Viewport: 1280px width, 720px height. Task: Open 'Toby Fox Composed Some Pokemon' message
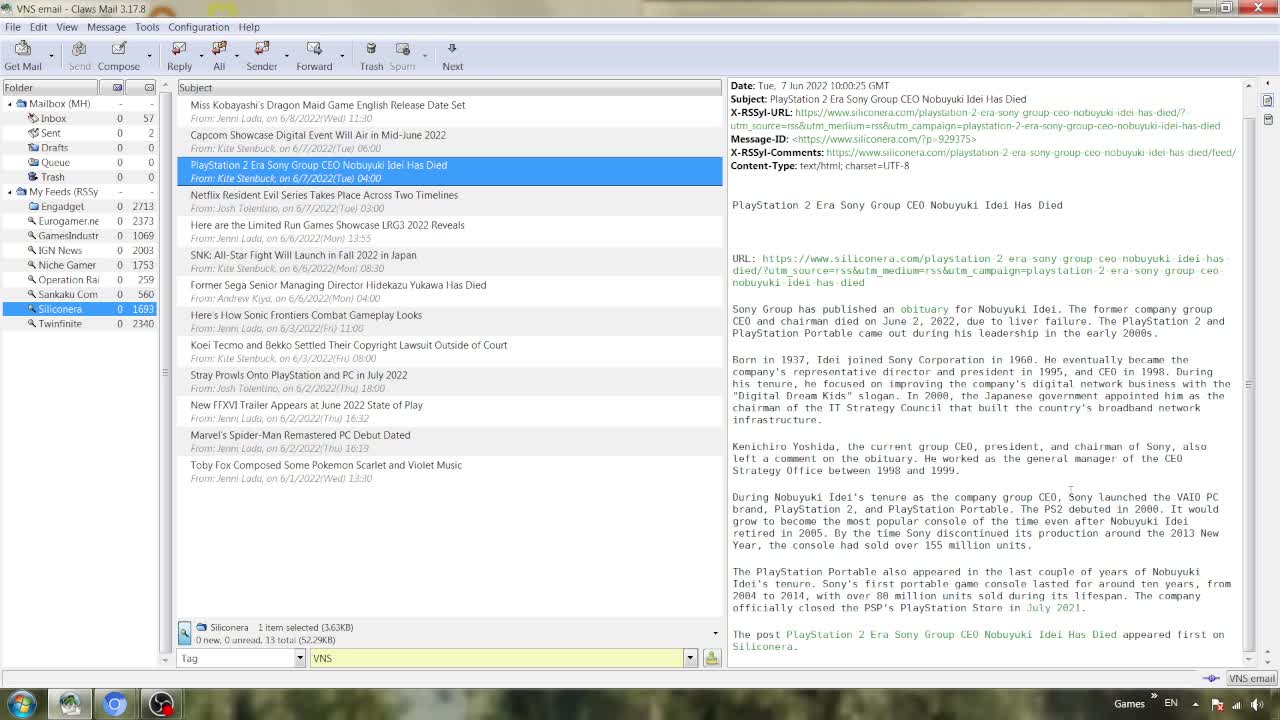pos(449,471)
